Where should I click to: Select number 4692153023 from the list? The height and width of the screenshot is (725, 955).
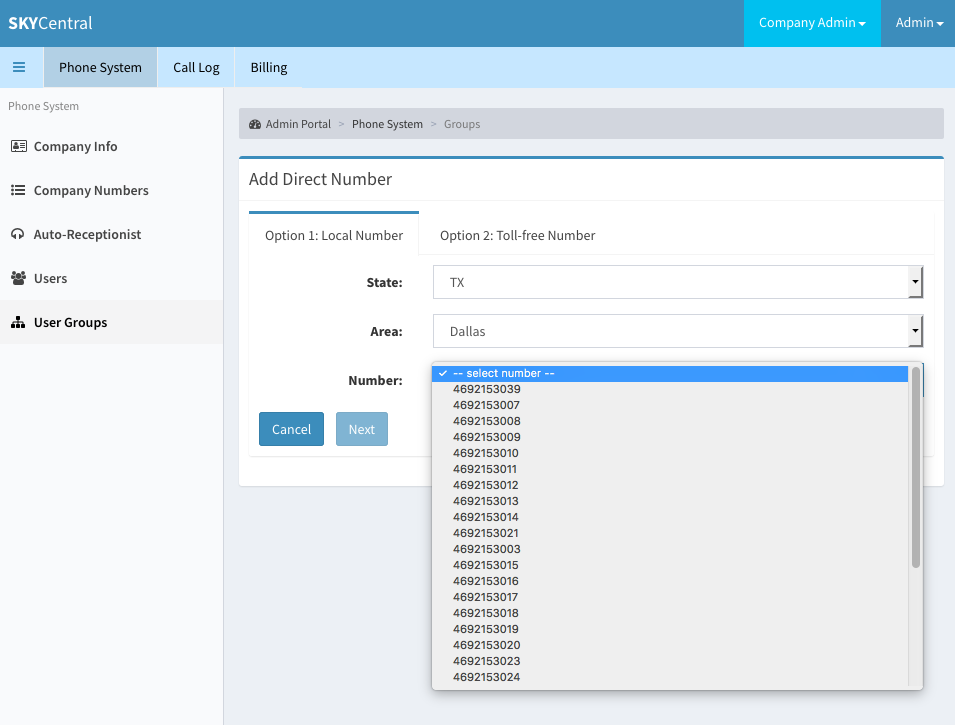(x=670, y=661)
